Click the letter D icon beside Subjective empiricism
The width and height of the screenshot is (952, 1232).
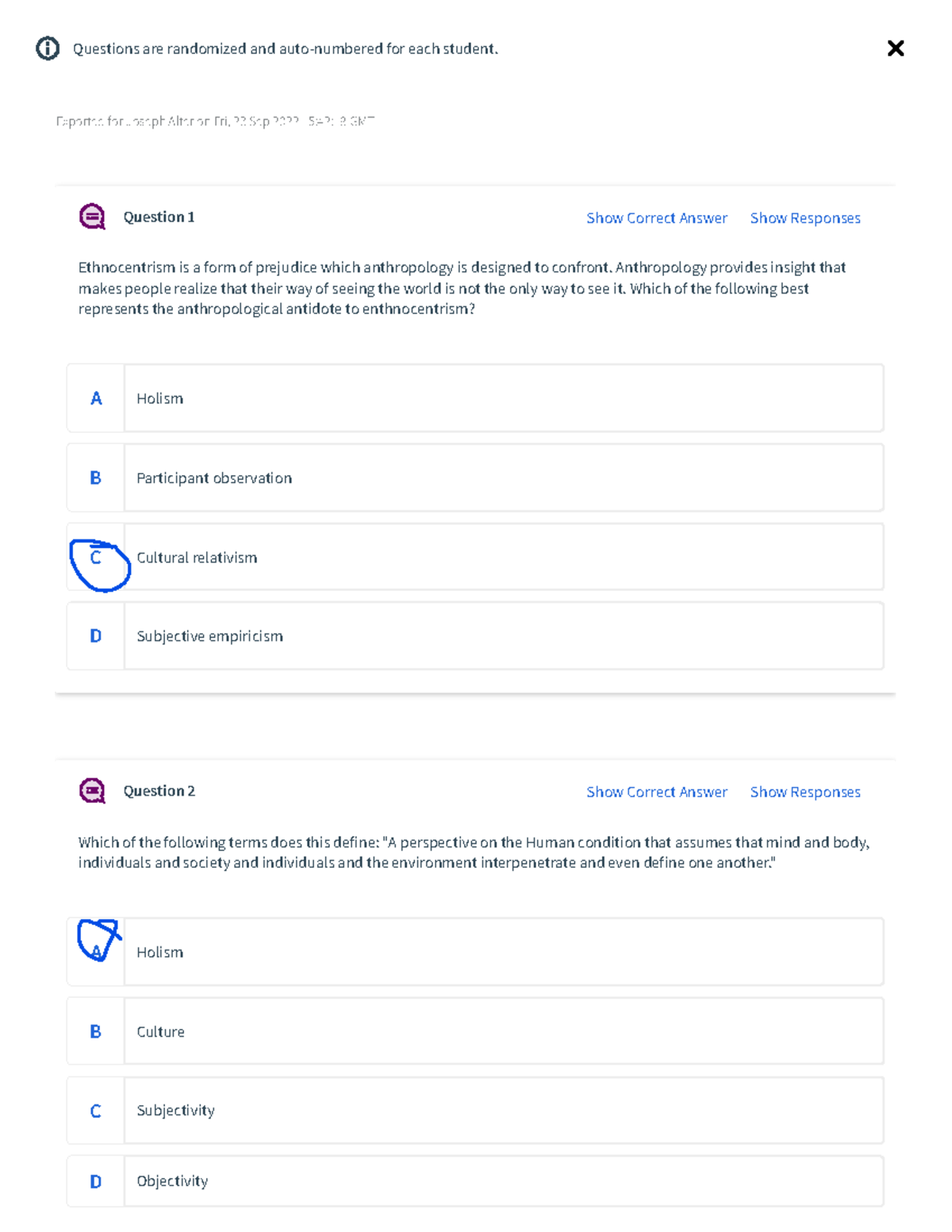point(95,635)
